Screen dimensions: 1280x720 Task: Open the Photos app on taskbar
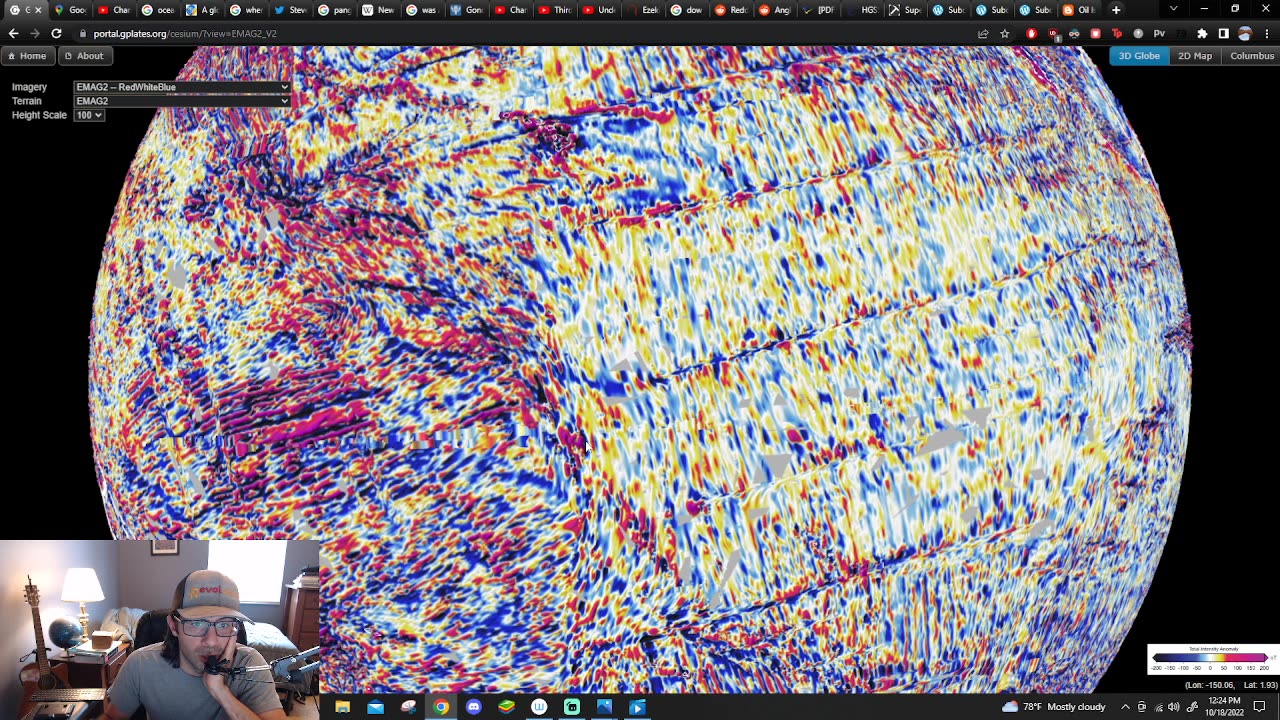(605, 707)
